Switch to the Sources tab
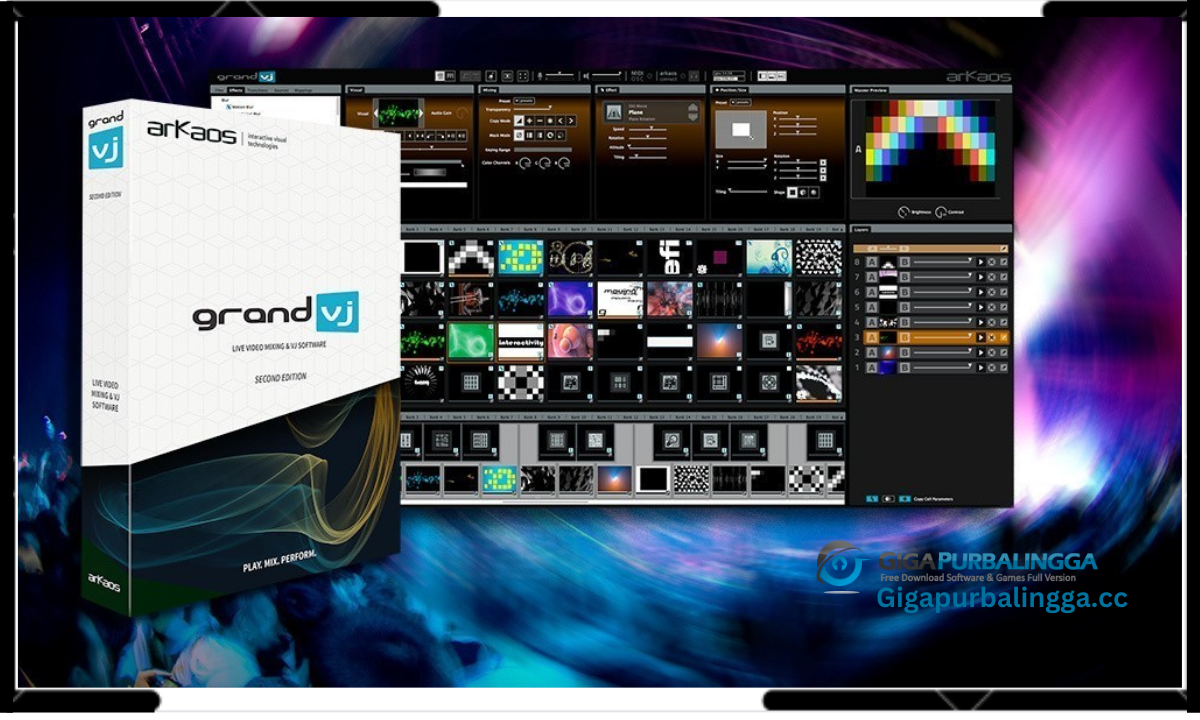This screenshot has height=720, width=1200. coord(281,90)
